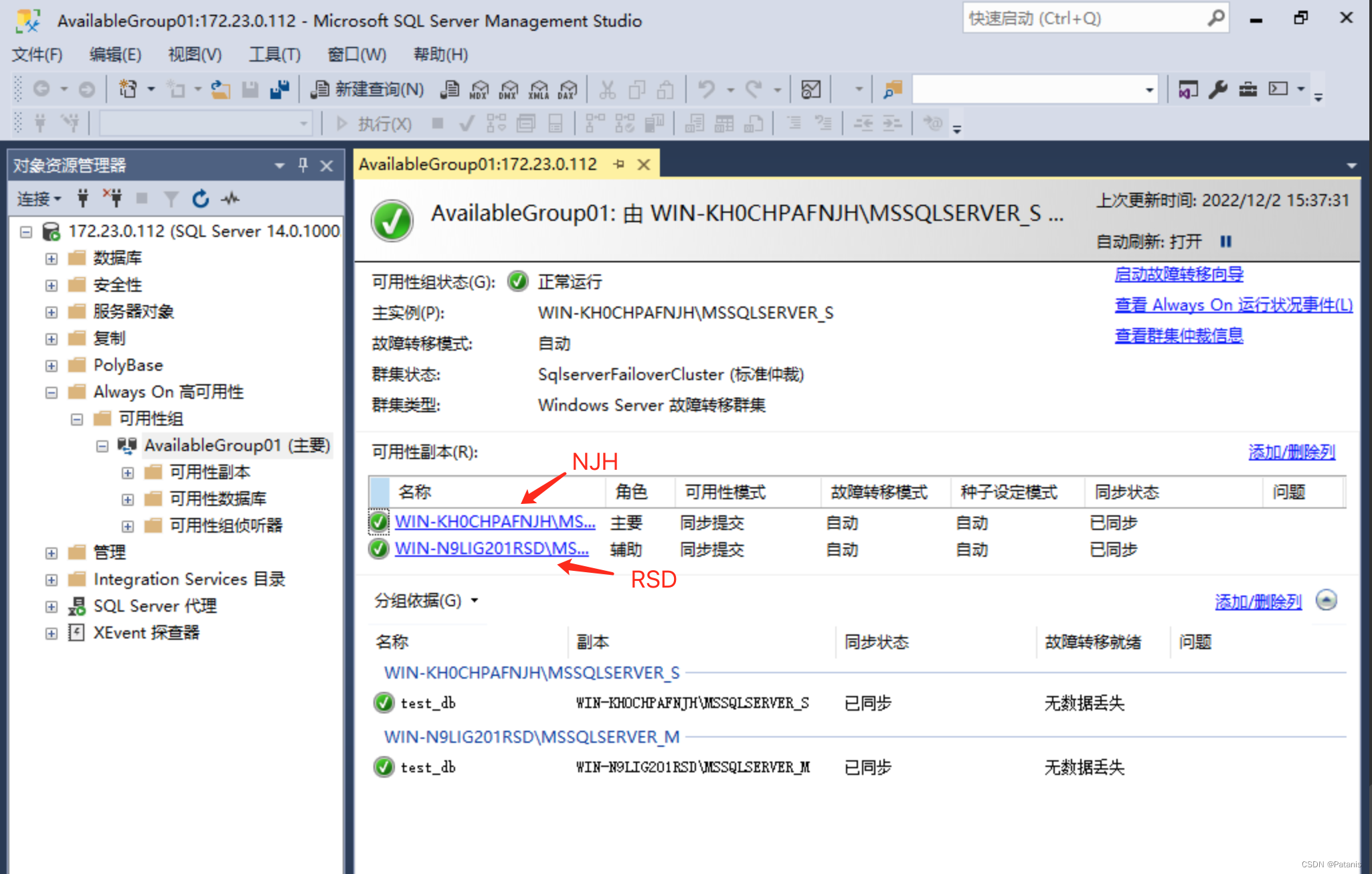Collapse the 可用性组 folder node
This screenshot has height=874, width=1372.
(77, 419)
